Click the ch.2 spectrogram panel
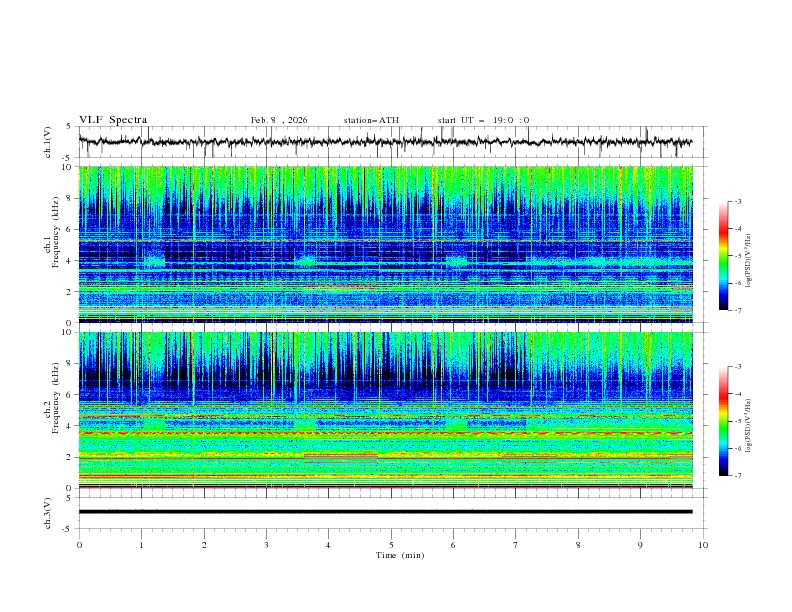Screen dimensions: 792x612 (385, 410)
